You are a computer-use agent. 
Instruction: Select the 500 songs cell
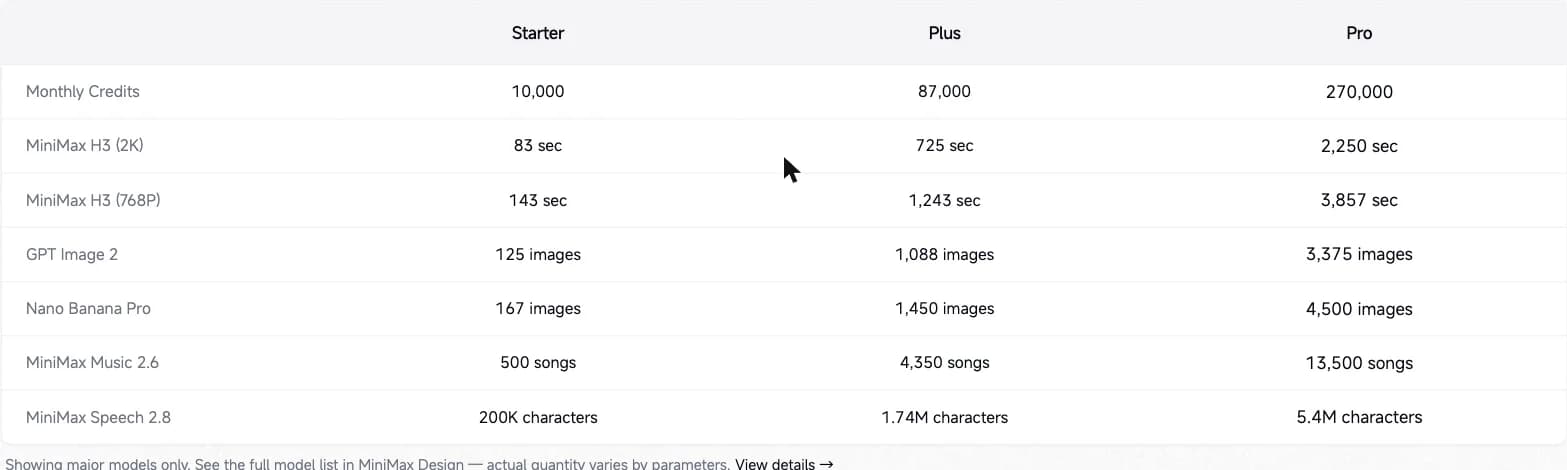coord(538,362)
